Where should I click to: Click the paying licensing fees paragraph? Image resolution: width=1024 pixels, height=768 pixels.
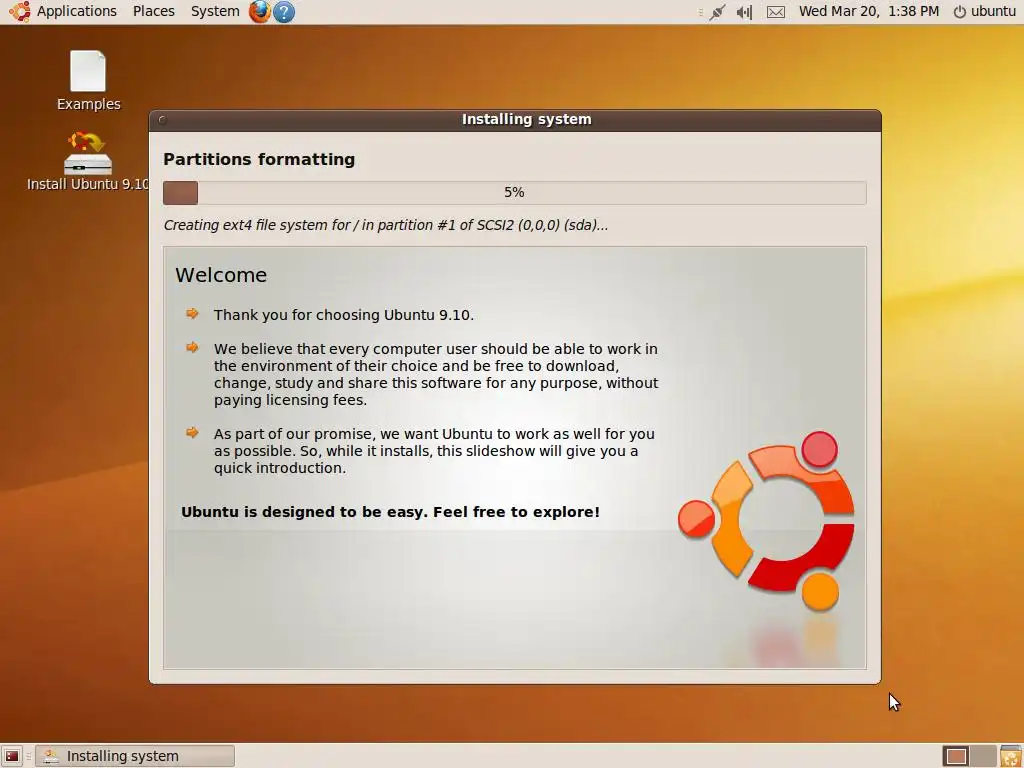click(436, 374)
